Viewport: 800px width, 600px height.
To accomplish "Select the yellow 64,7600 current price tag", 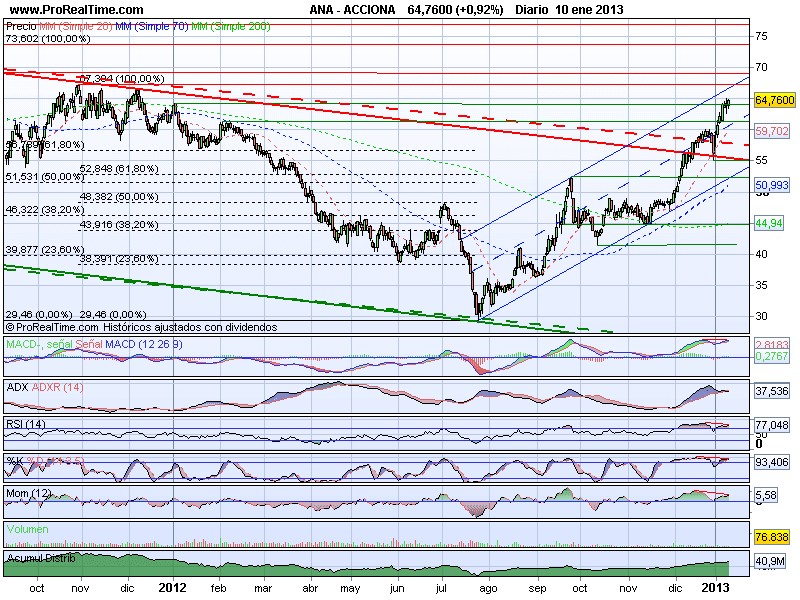I will click(x=774, y=100).
